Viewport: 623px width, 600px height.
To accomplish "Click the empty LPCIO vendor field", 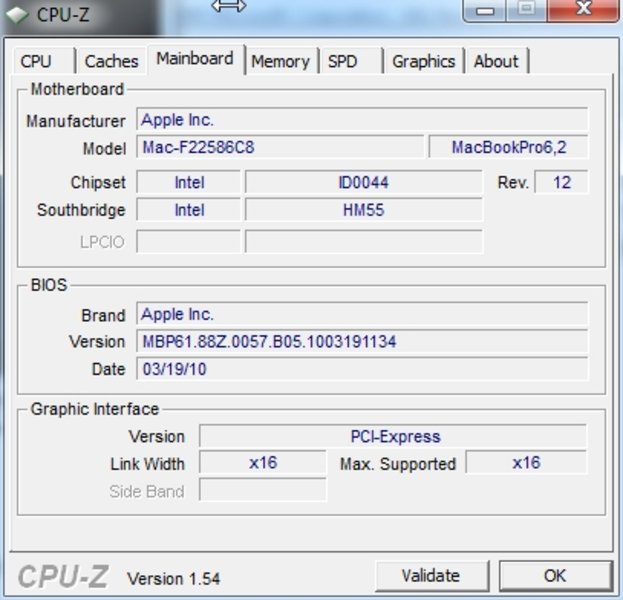I will click(189, 241).
